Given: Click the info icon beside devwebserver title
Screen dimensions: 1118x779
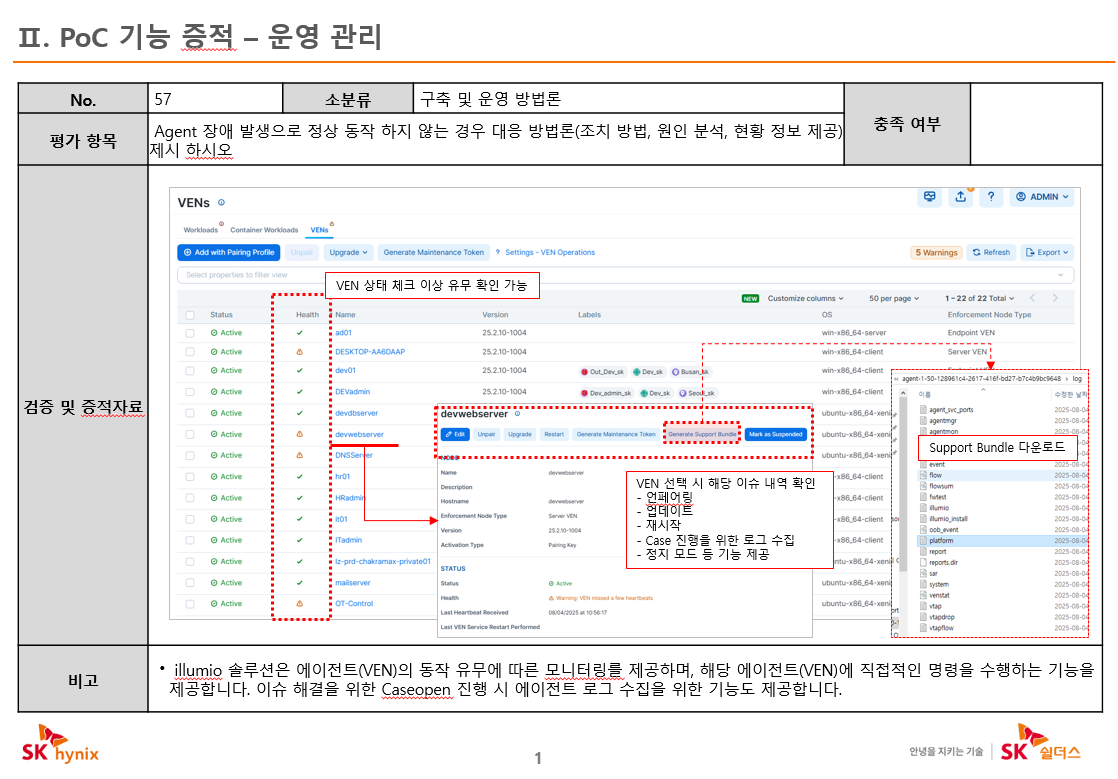Looking at the screenshot, I should 518,413.
